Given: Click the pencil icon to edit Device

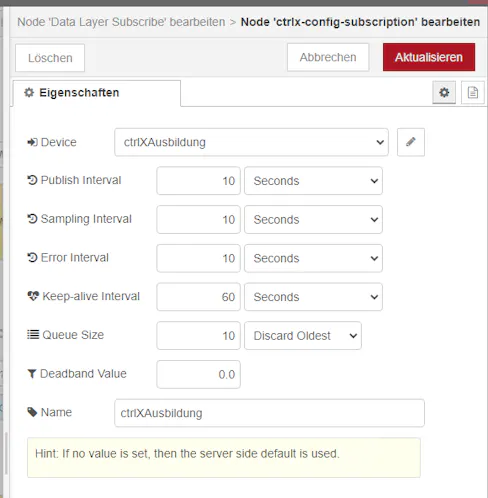Looking at the screenshot, I should tap(411, 142).
